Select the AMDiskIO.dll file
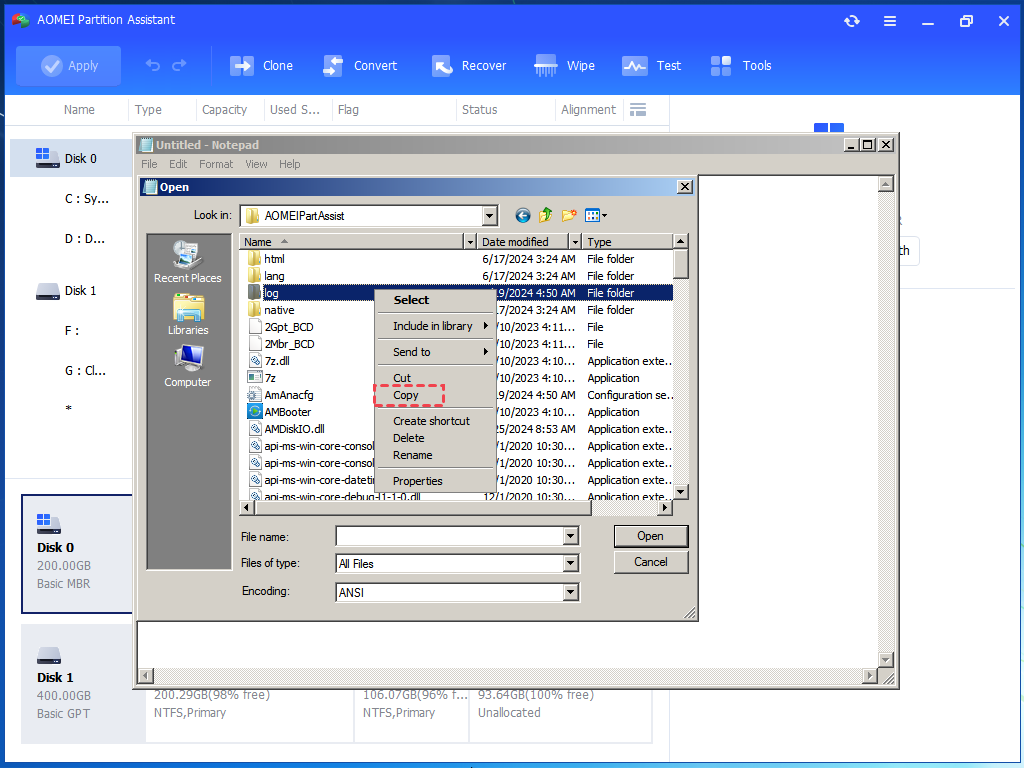The height and width of the screenshot is (768, 1024). (x=286, y=429)
